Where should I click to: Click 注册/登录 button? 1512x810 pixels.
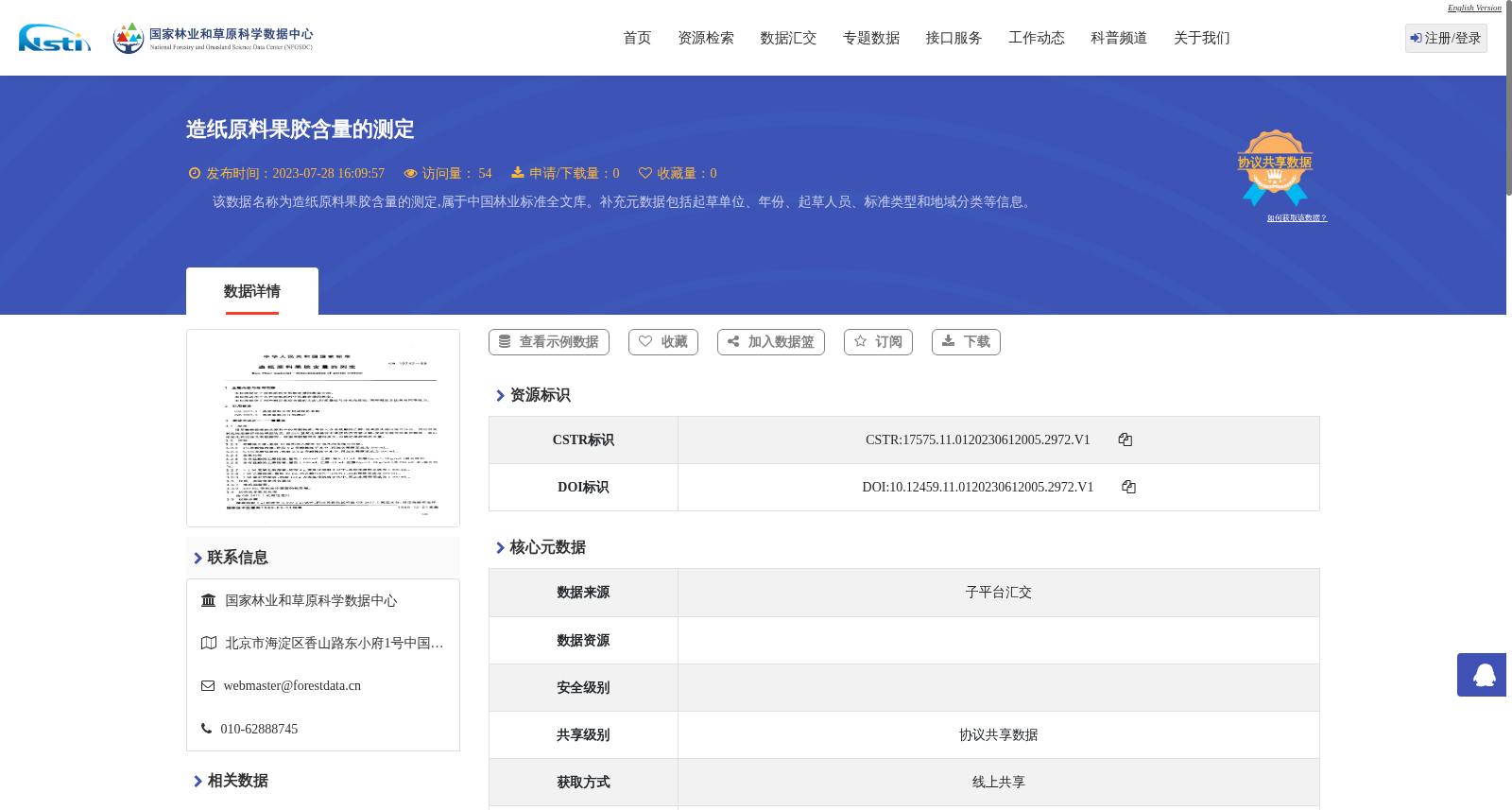(x=1446, y=38)
